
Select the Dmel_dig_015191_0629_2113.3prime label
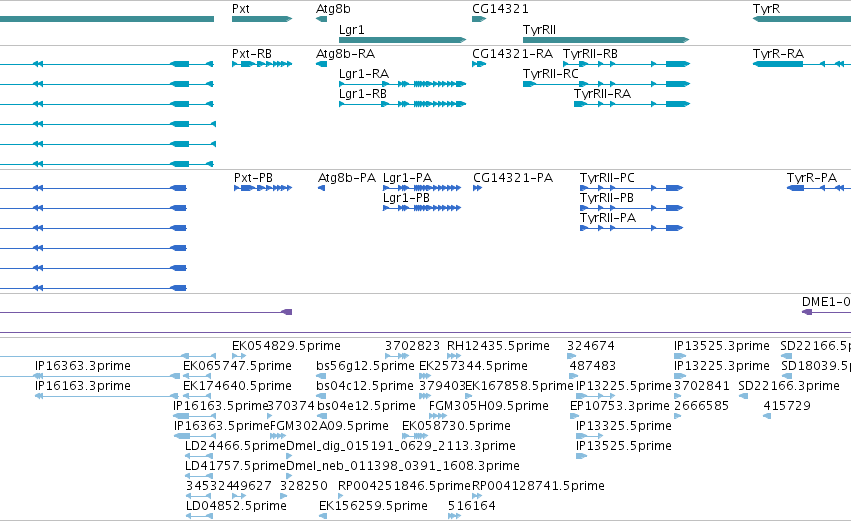(401, 446)
